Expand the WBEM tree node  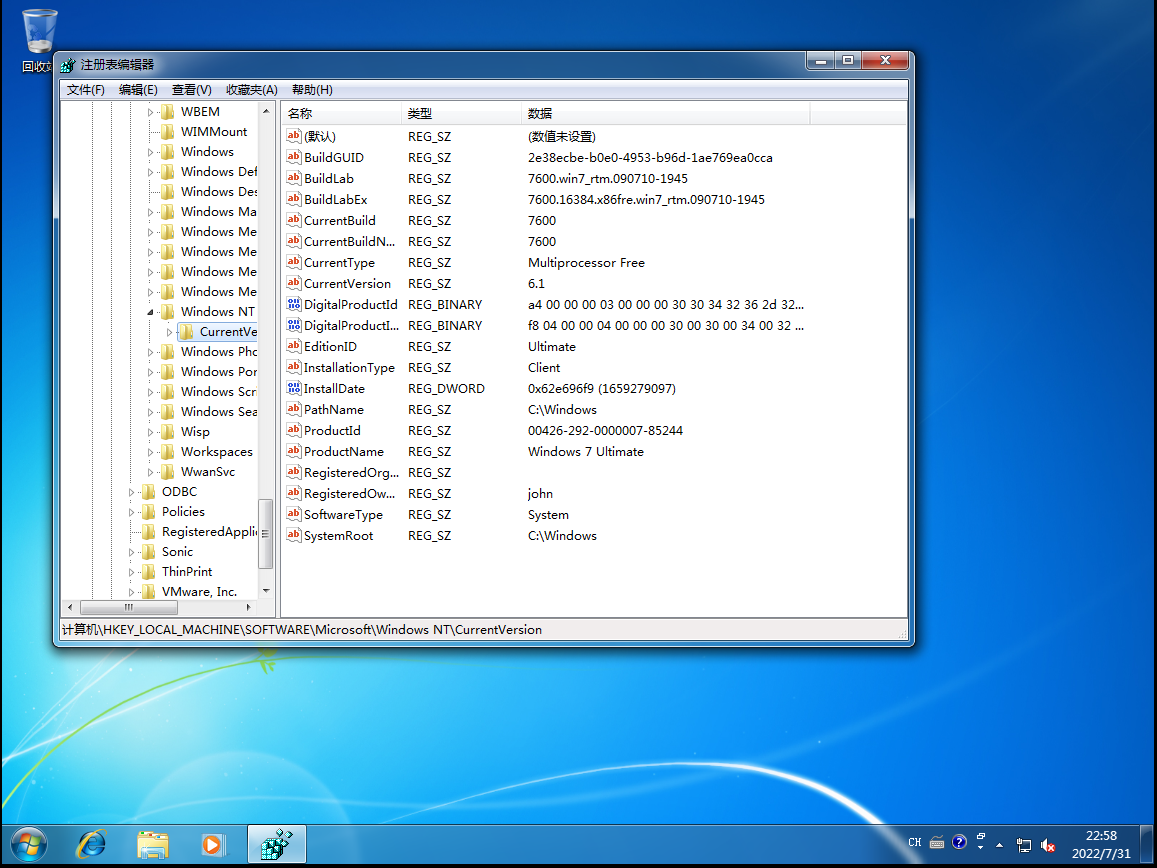click(x=151, y=112)
